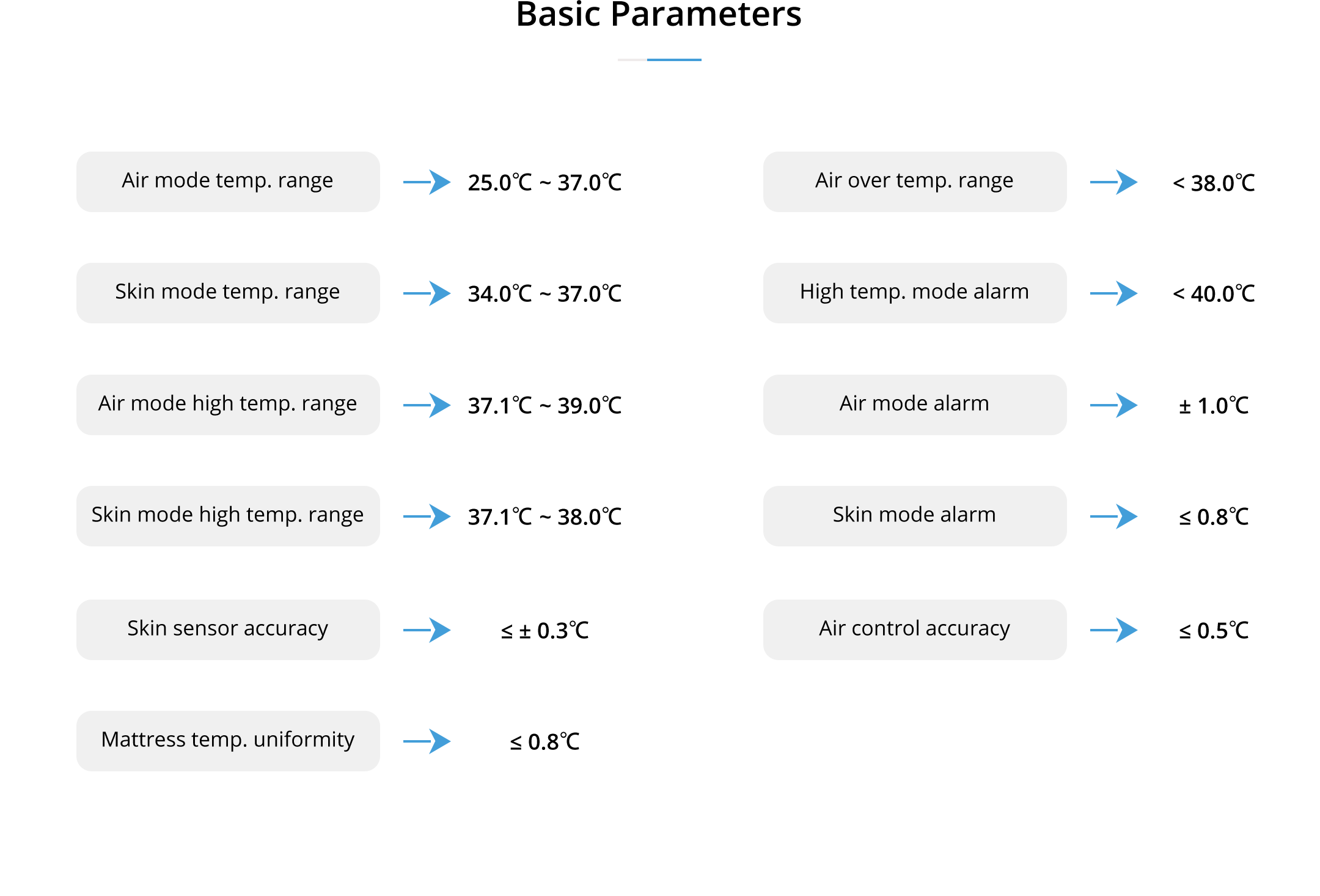Click the arrow after Air mode high temp. range
Image resolution: width=1320 pixels, height=896 pixels.
point(427,405)
